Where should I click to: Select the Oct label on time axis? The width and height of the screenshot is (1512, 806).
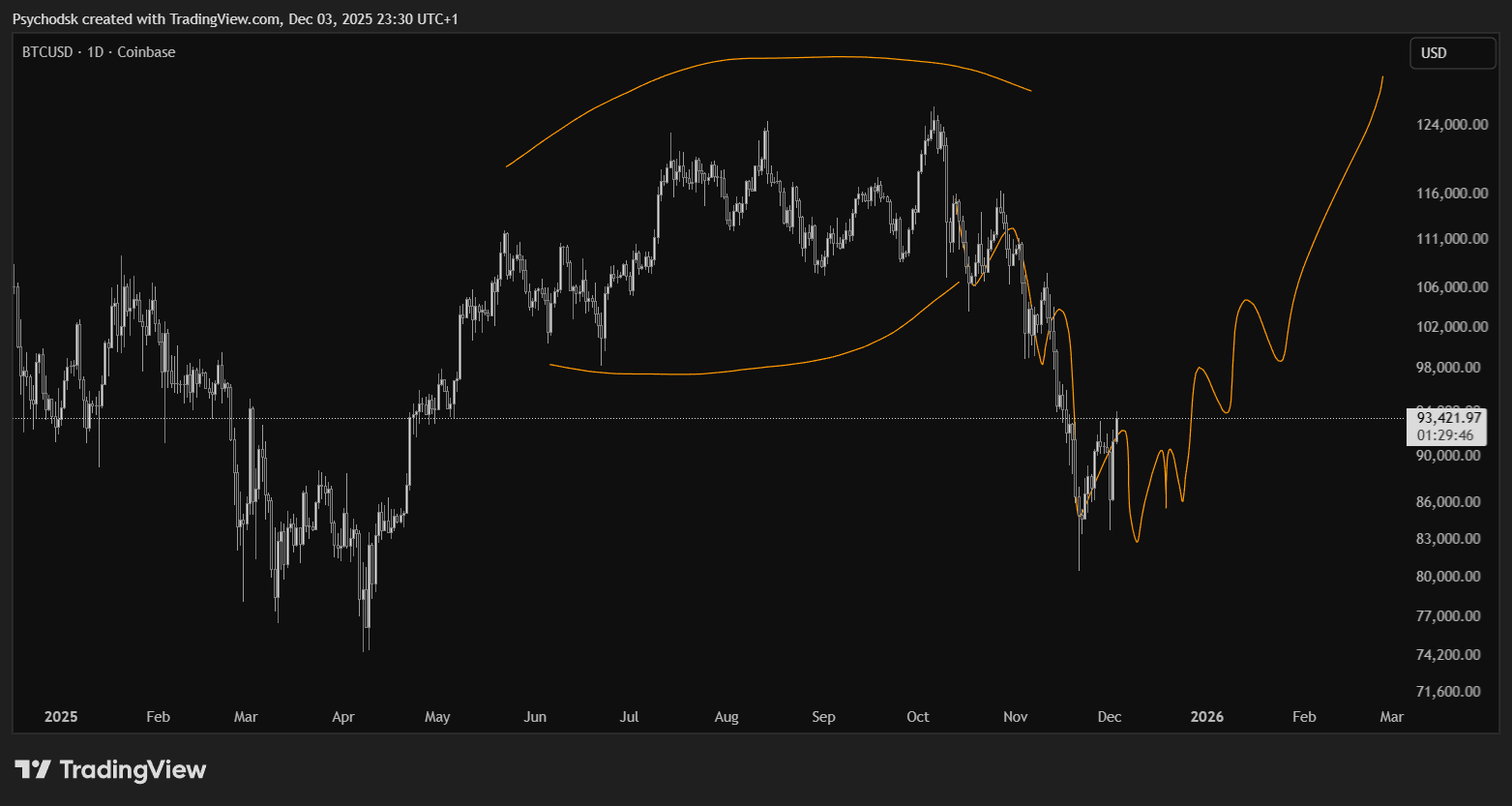917,717
